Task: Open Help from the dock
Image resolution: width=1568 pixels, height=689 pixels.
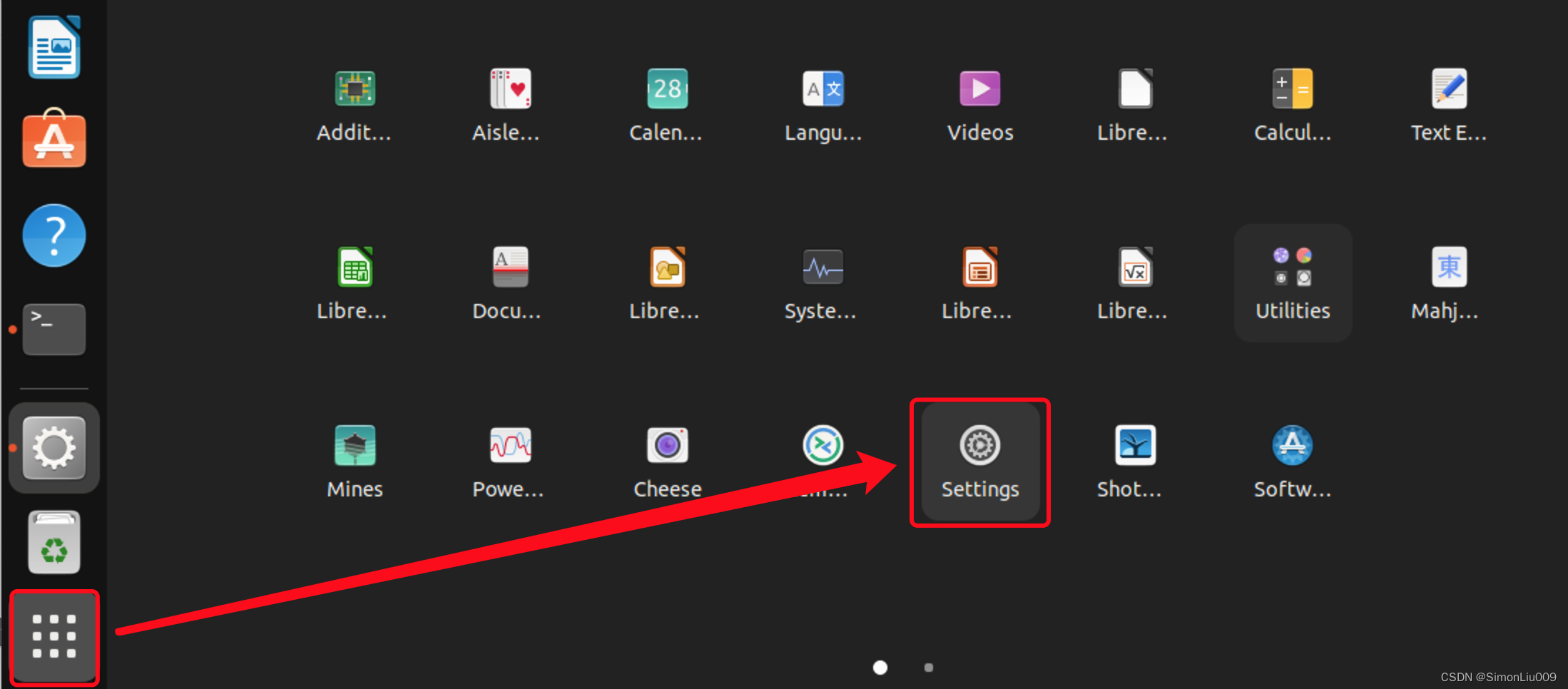Action: click(x=54, y=235)
